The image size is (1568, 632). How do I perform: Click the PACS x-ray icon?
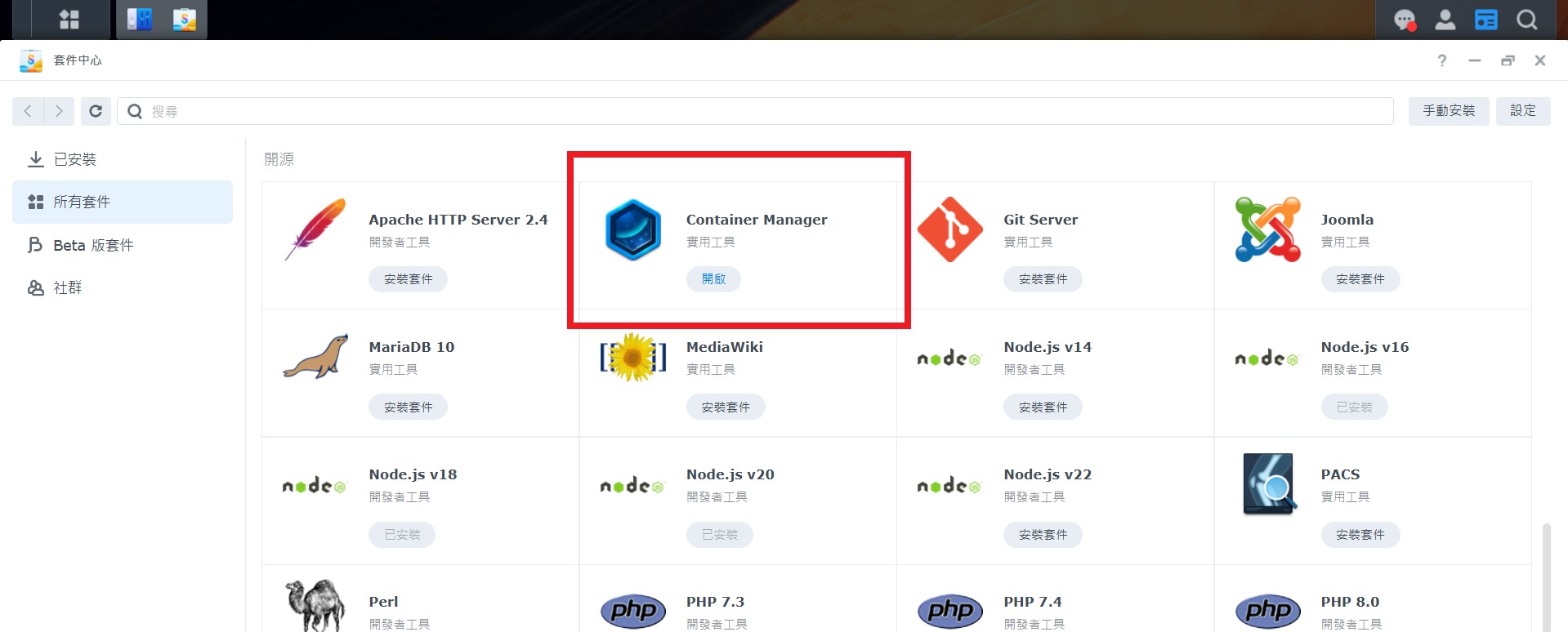(x=1270, y=484)
